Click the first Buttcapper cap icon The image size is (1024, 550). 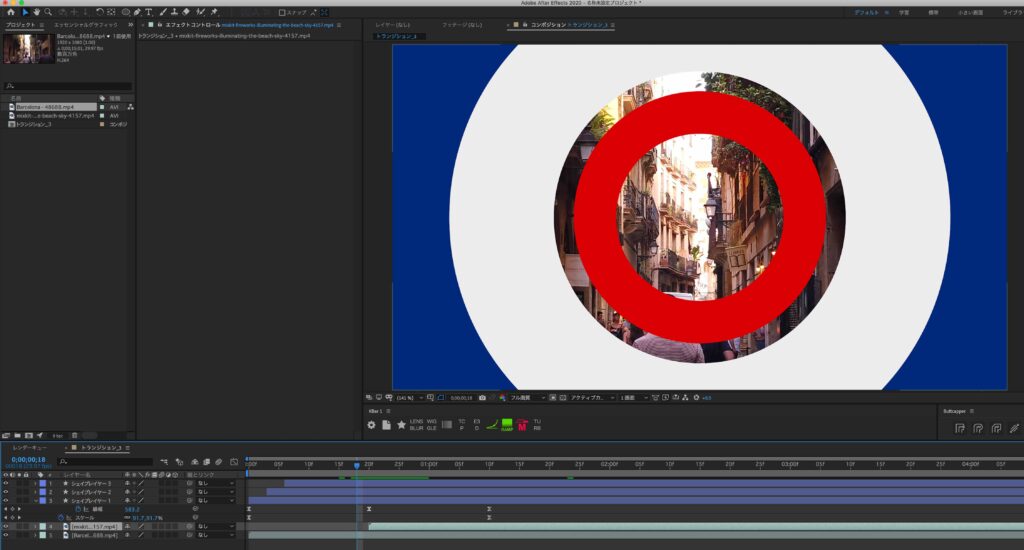point(959,429)
